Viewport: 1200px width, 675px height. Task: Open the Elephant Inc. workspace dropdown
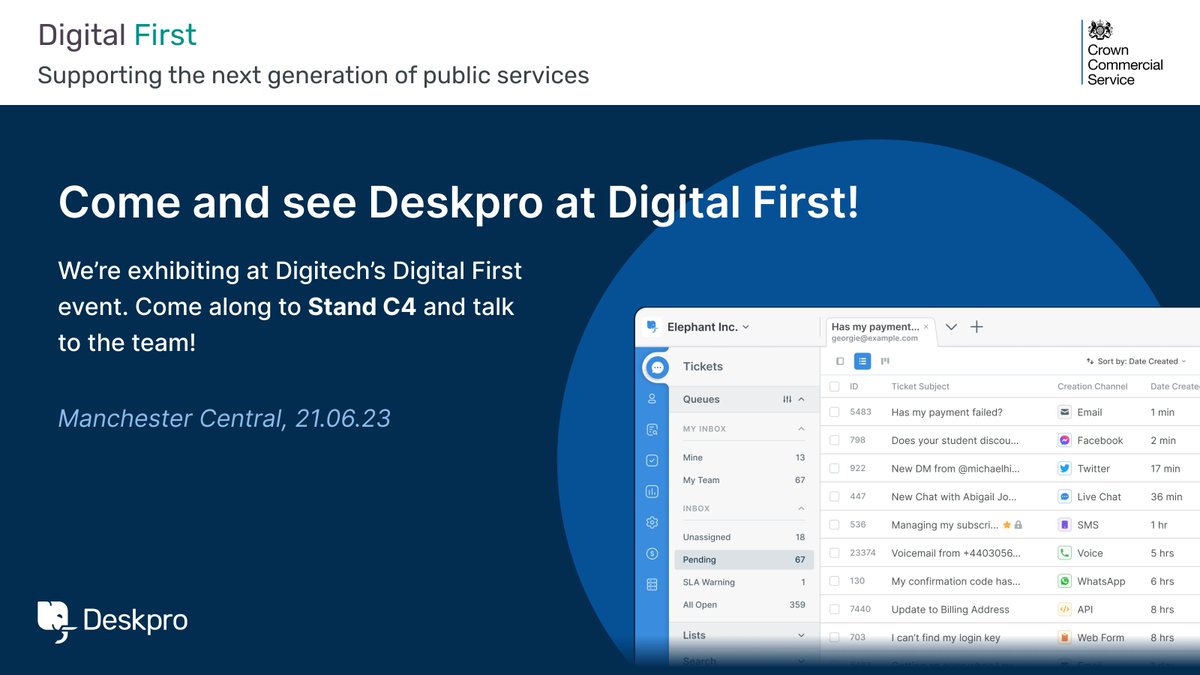[708, 327]
